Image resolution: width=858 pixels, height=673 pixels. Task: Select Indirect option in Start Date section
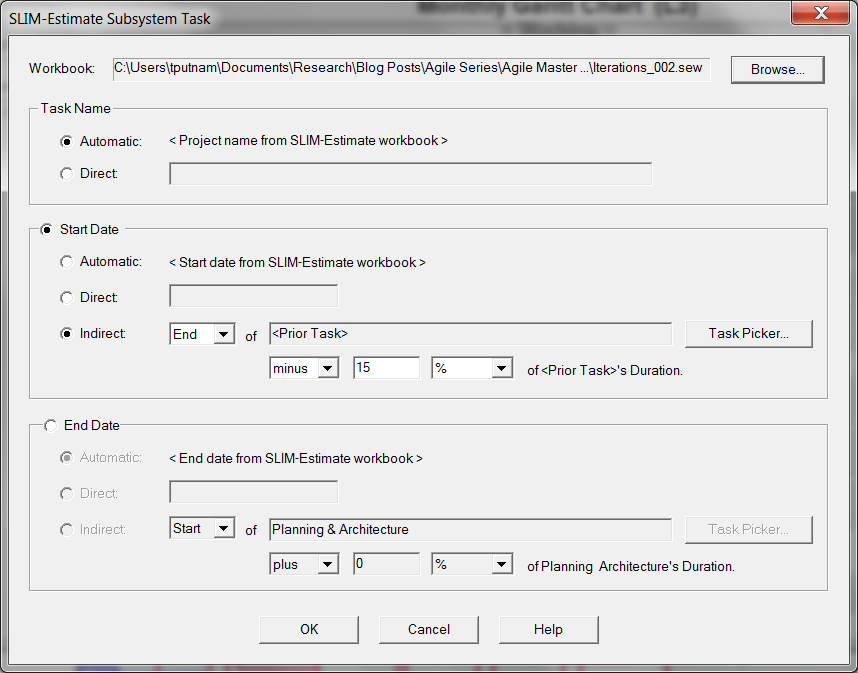point(66,334)
